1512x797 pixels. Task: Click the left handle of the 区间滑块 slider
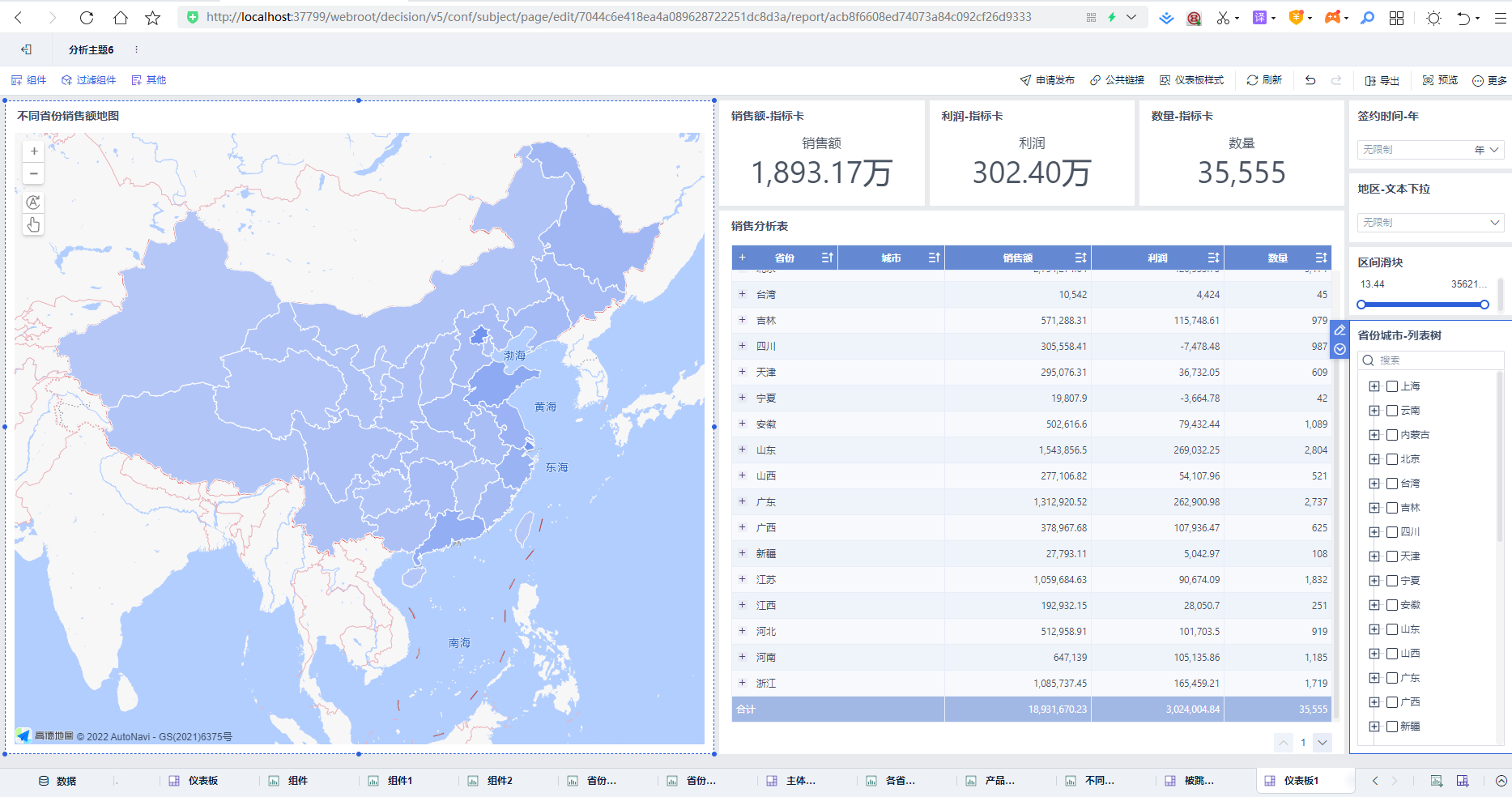[x=1361, y=305]
